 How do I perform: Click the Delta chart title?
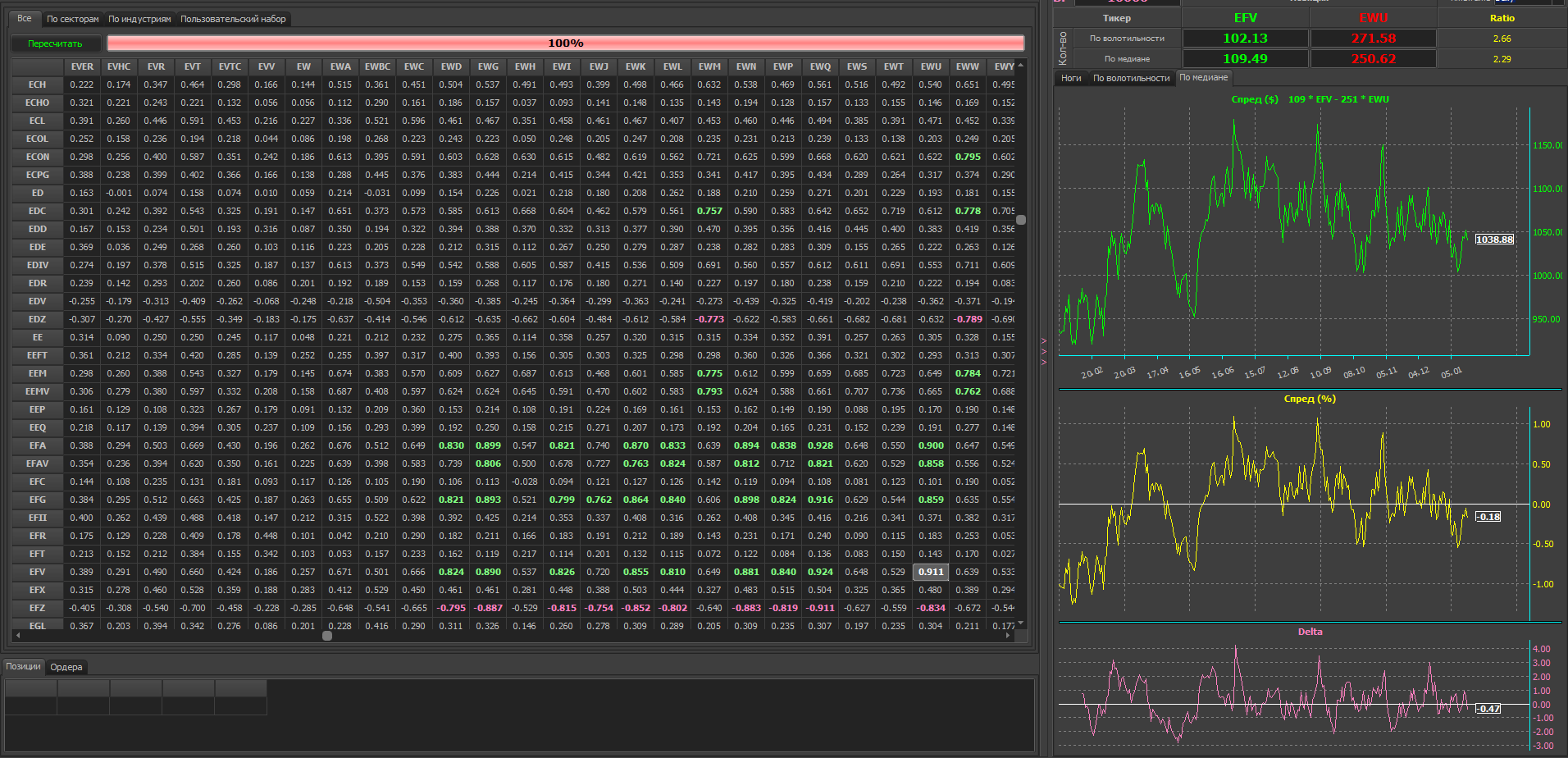pyautogui.click(x=1310, y=632)
